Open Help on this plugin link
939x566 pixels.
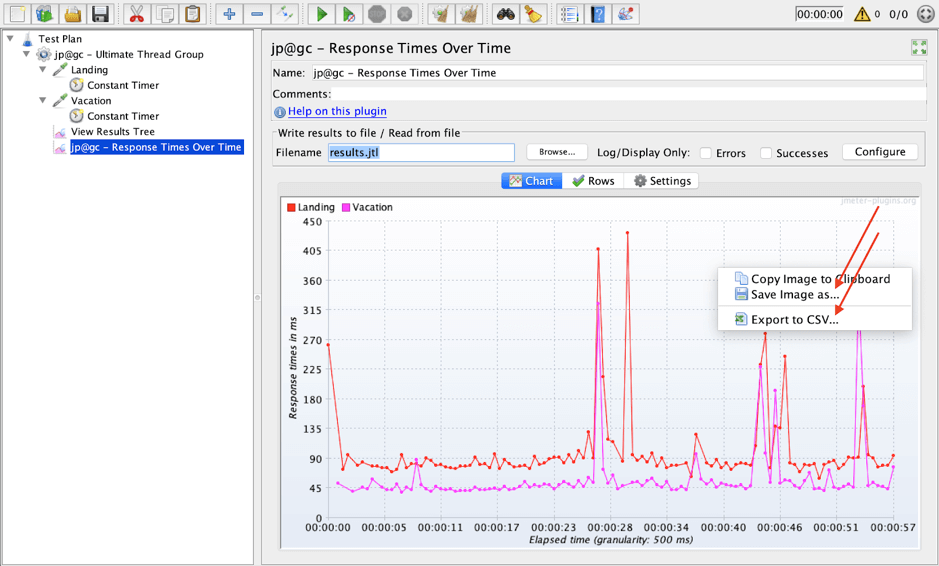(x=337, y=111)
